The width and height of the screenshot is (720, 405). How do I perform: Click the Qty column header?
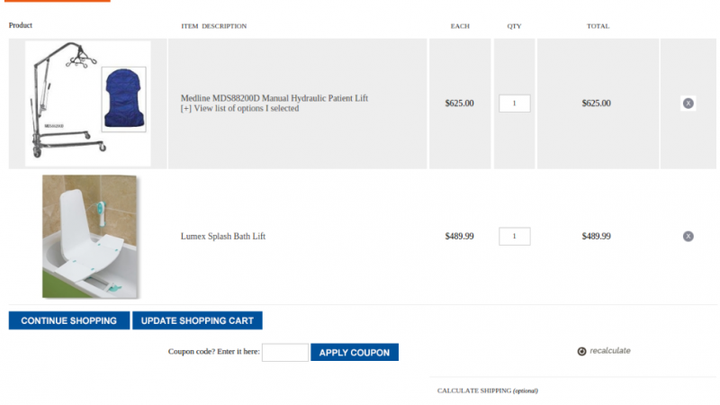click(x=514, y=26)
